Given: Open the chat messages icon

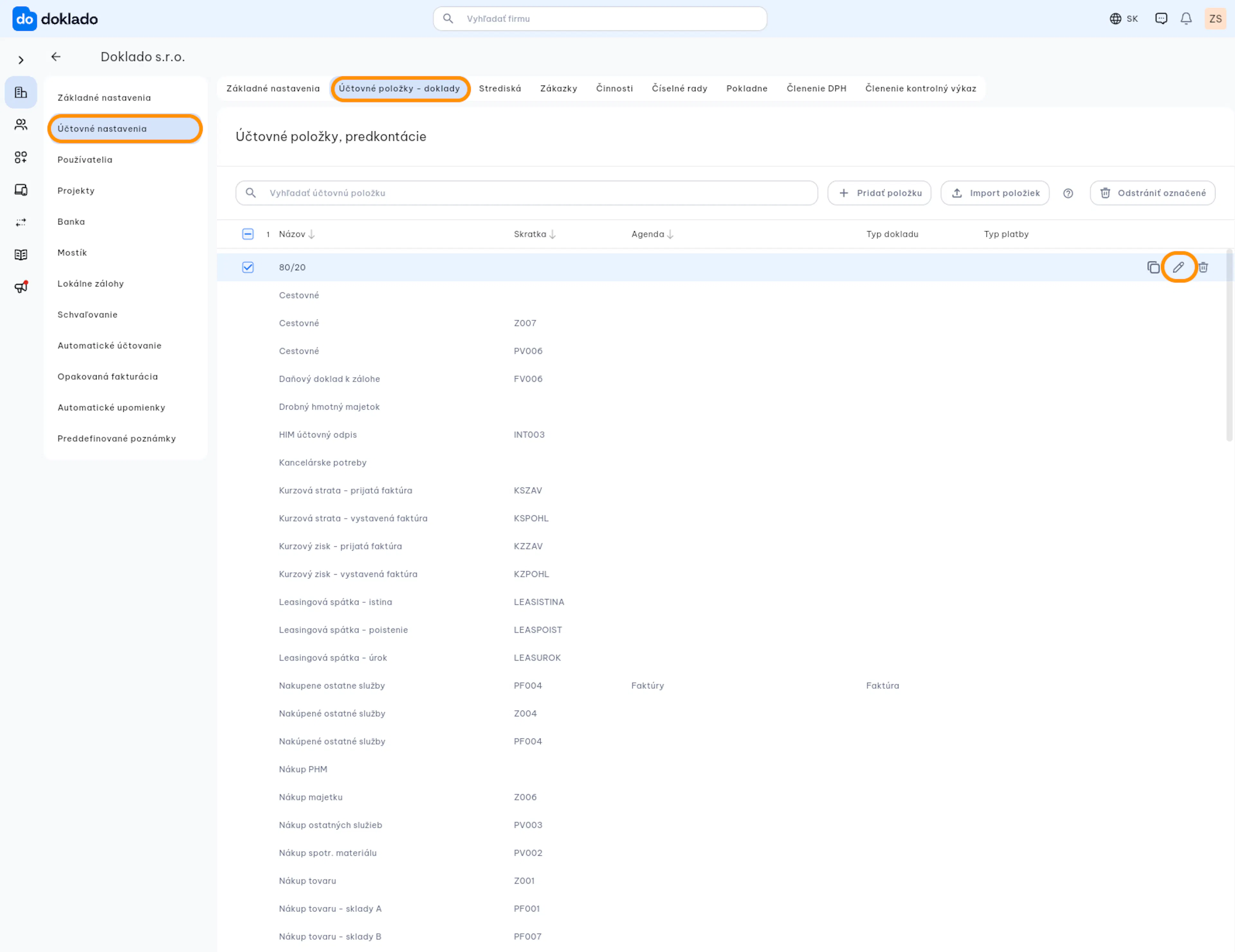Looking at the screenshot, I should [1161, 19].
